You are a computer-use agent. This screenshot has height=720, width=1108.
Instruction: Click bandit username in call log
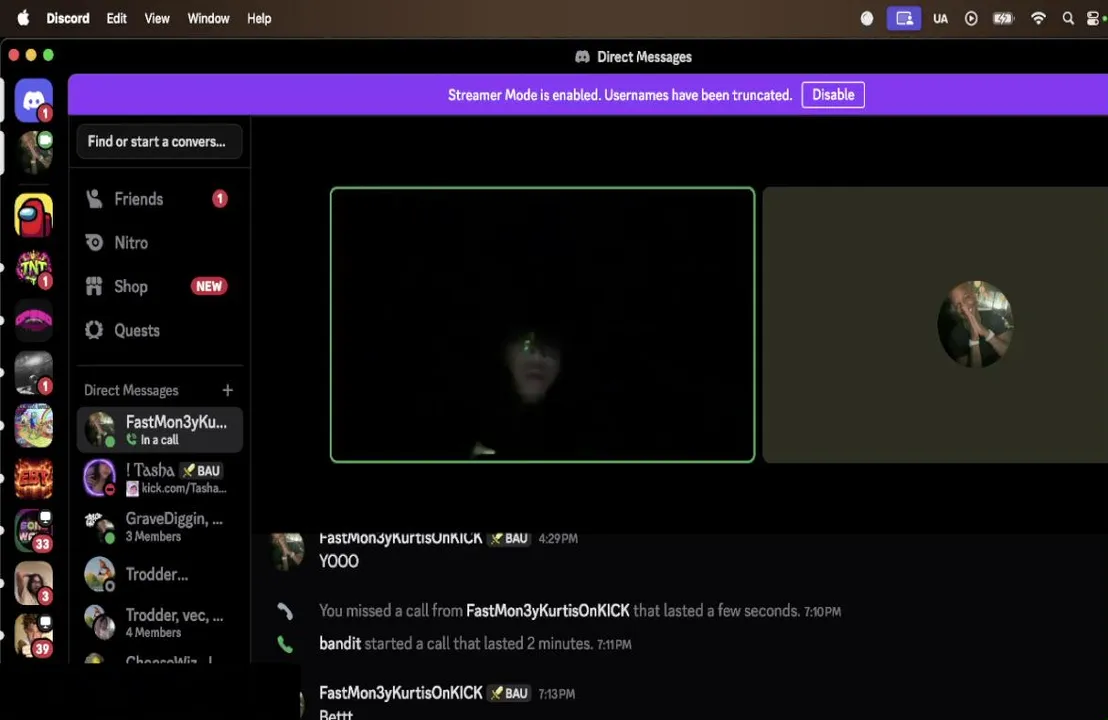click(x=340, y=643)
